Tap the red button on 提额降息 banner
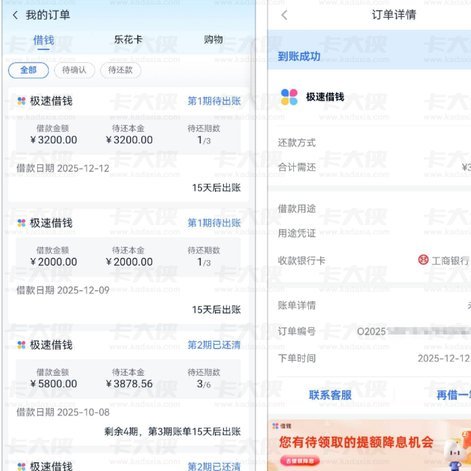Image resolution: width=471 pixels, height=471 pixels. pyautogui.click(x=300, y=461)
